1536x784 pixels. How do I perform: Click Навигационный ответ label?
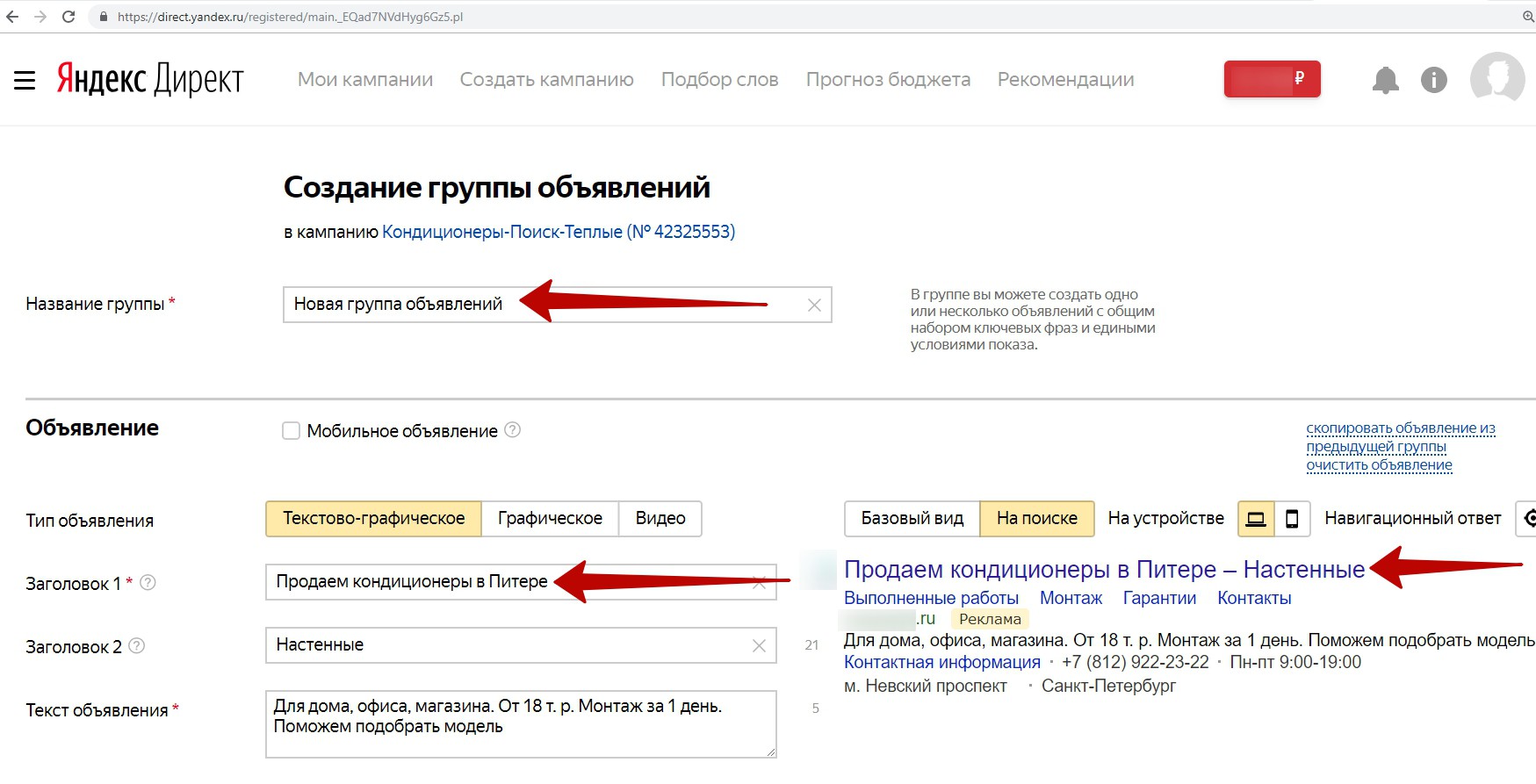click(x=1412, y=519)
